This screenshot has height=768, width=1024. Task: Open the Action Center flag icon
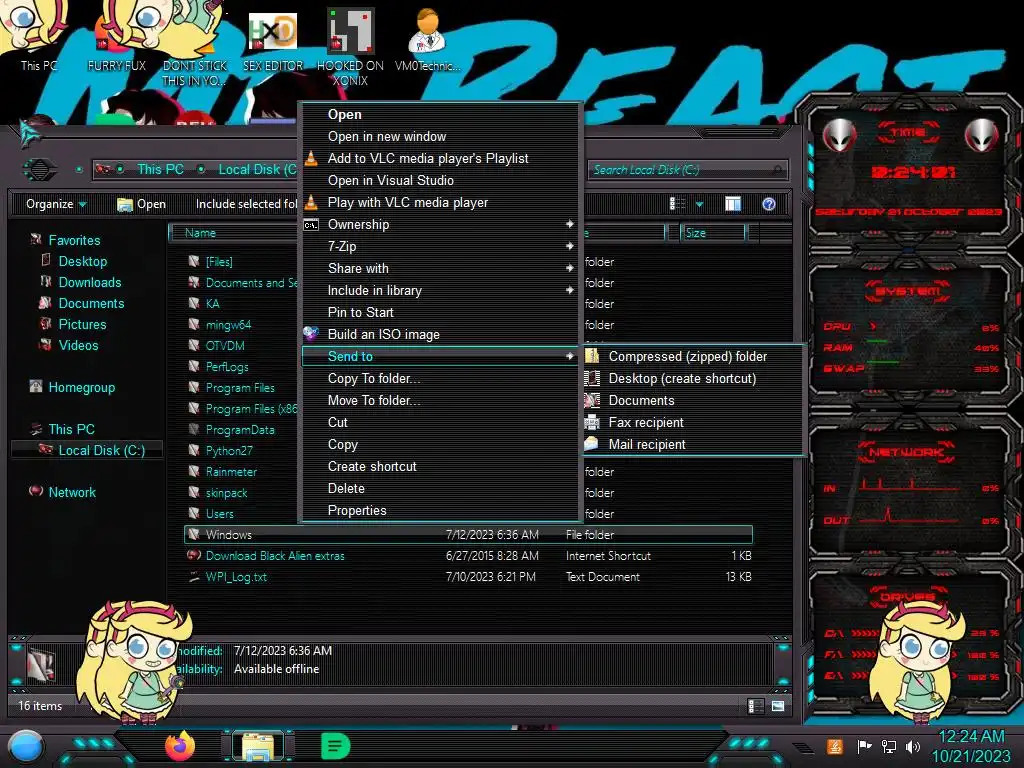pyautogui.click(x=864, y=746)
